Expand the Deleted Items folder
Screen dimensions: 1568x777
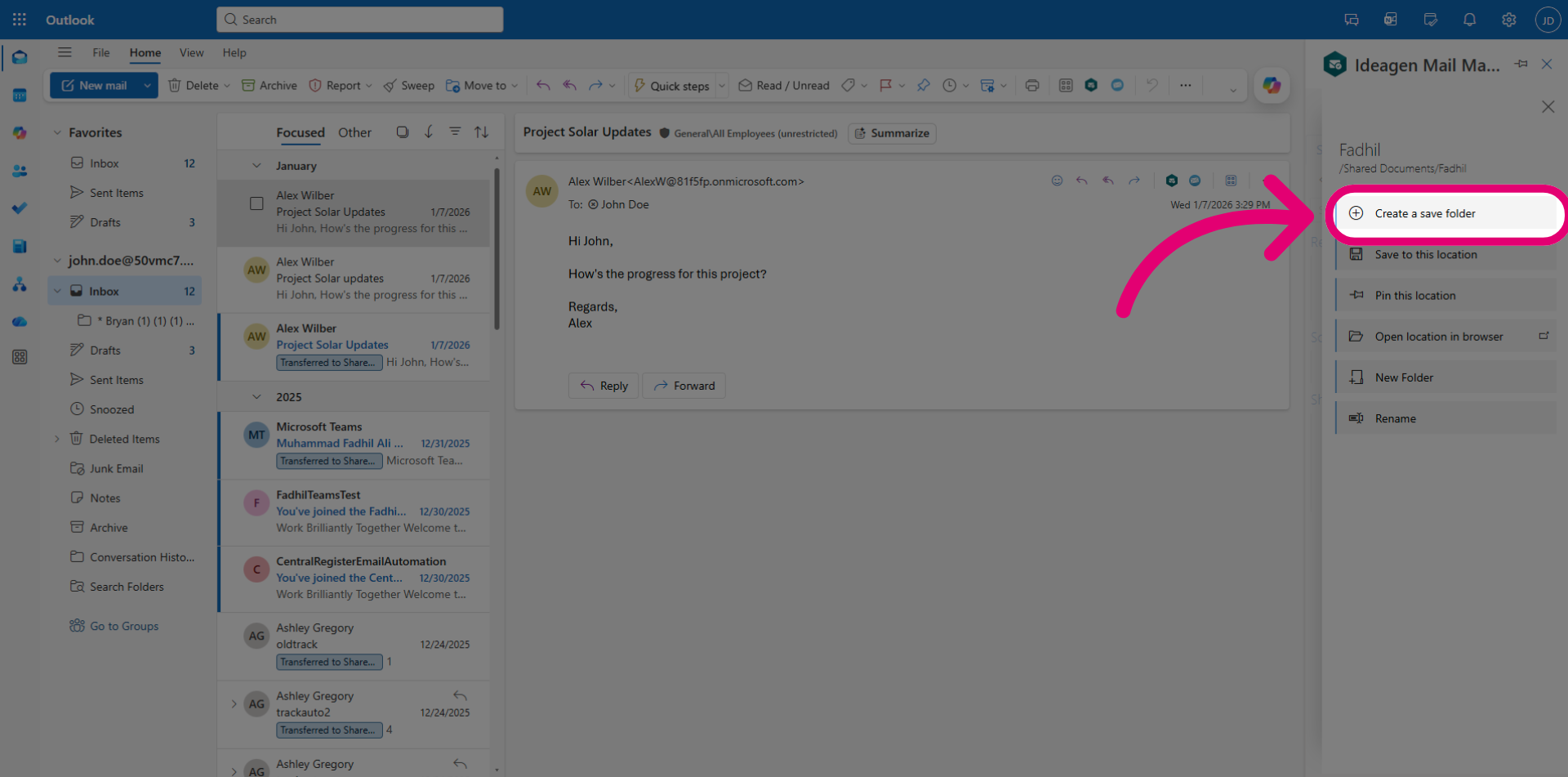click(57, 439)
